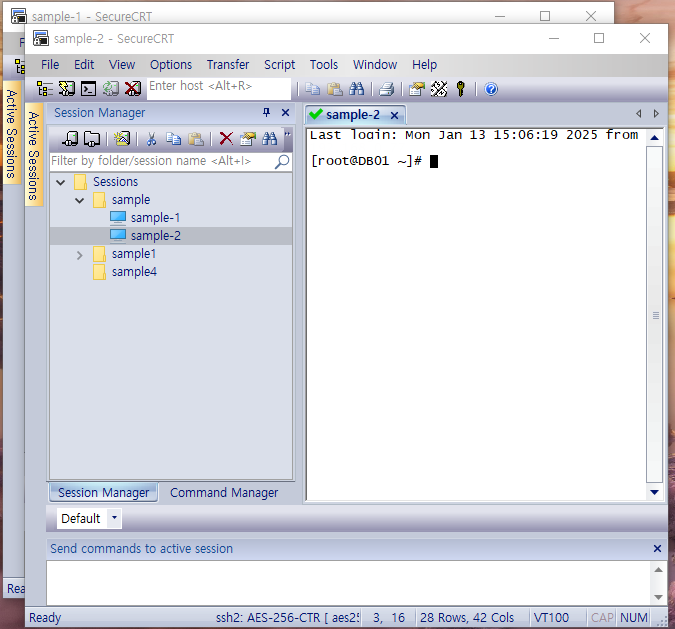Click the Quick Connect lightning icon
Image resolution: width=675 pixels, height=629 pixels.
(x=66, y=89)
